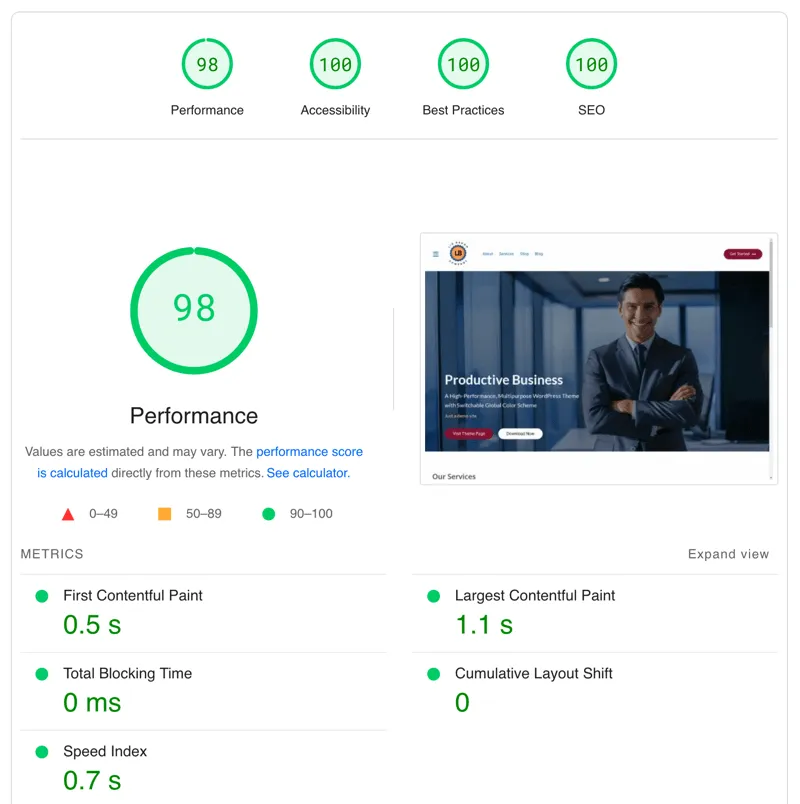
Task: Select the 'Cumulative Layout Shift' metric label
Action: click(x=533, y=673)
